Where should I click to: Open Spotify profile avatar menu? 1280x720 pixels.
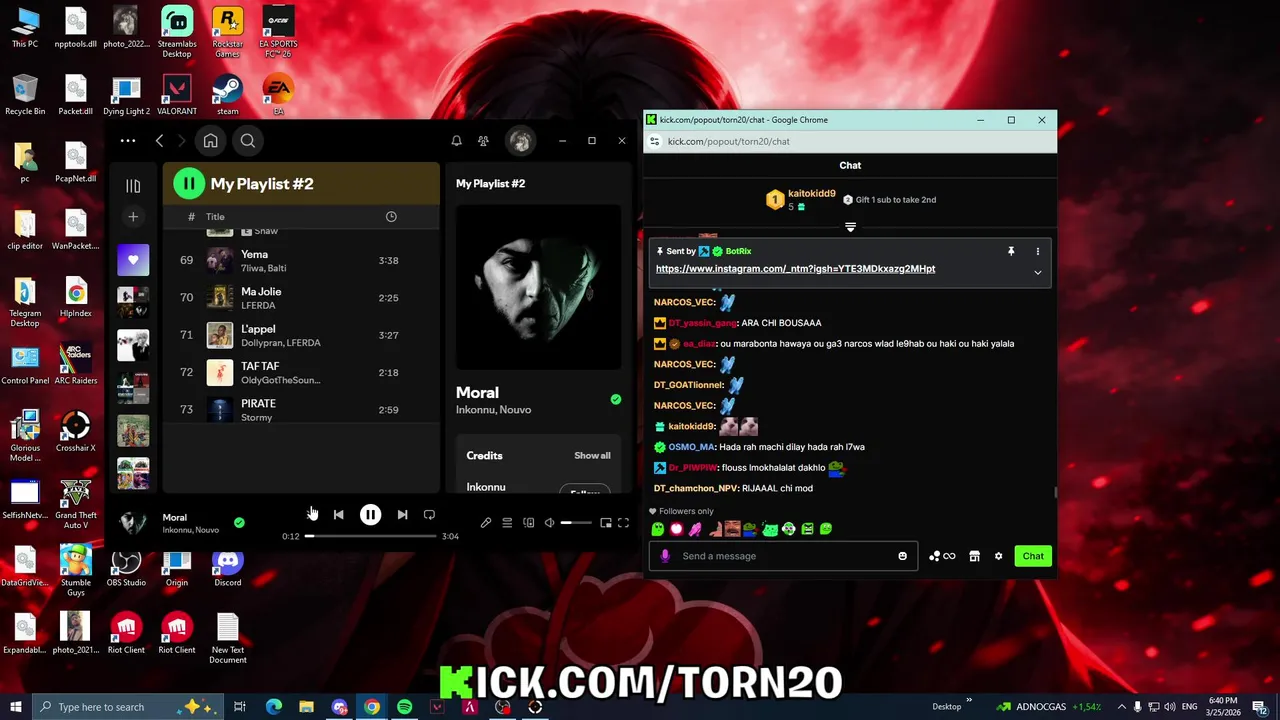click(520, 141)
